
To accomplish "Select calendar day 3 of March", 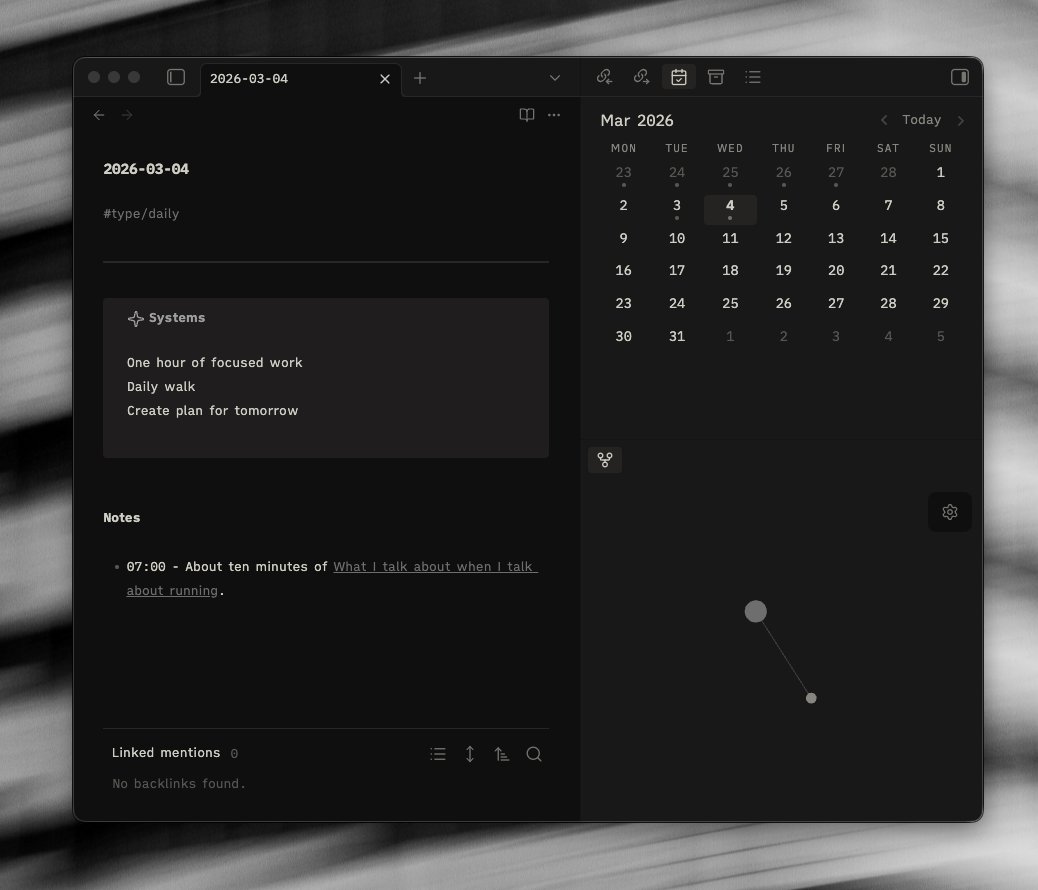I will point(677,209).
